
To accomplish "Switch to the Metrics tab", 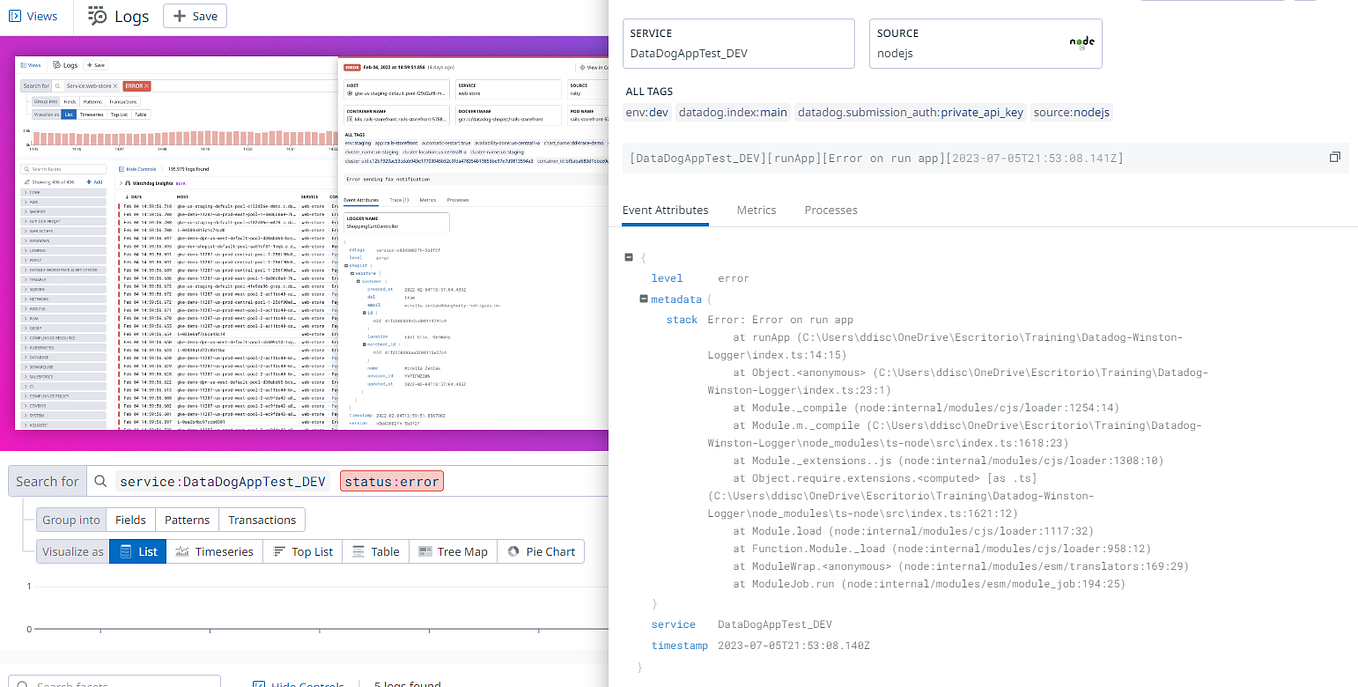I will tap(756, 210).
